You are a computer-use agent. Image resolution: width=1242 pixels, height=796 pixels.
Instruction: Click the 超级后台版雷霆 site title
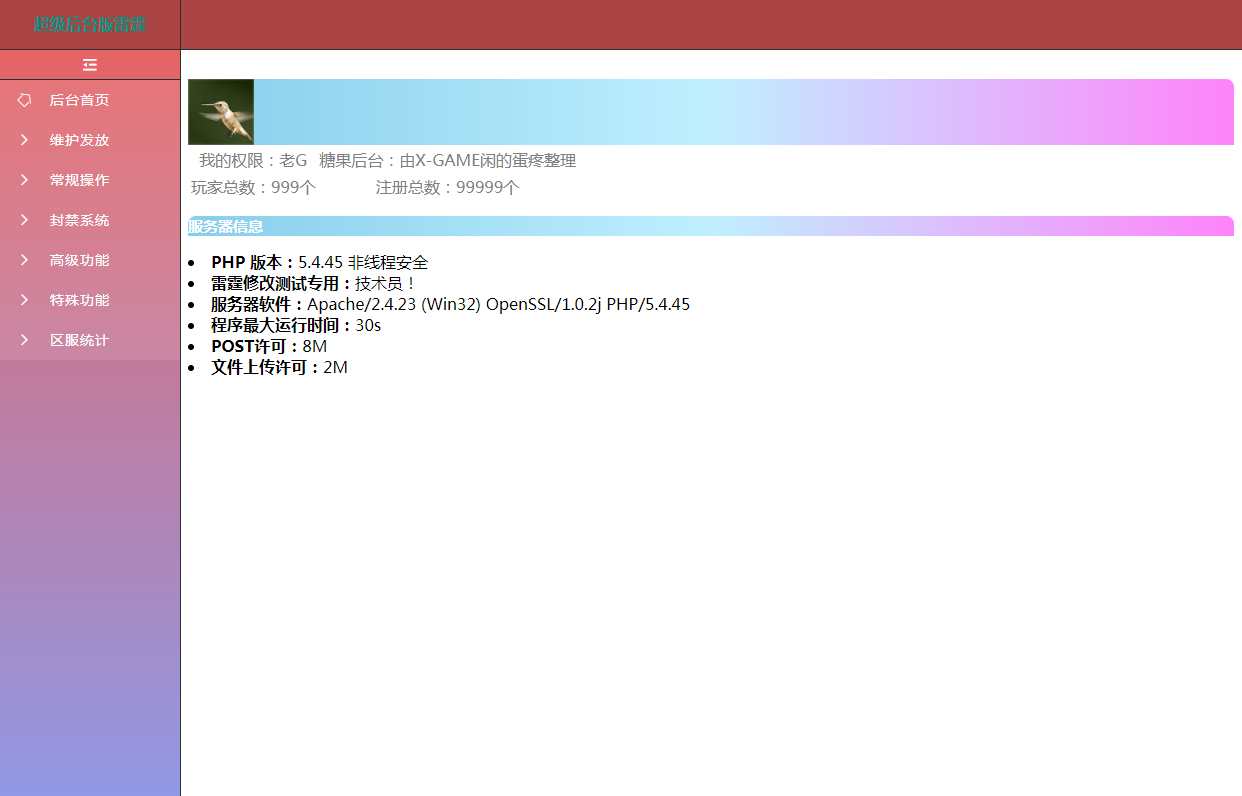[90, 24]
